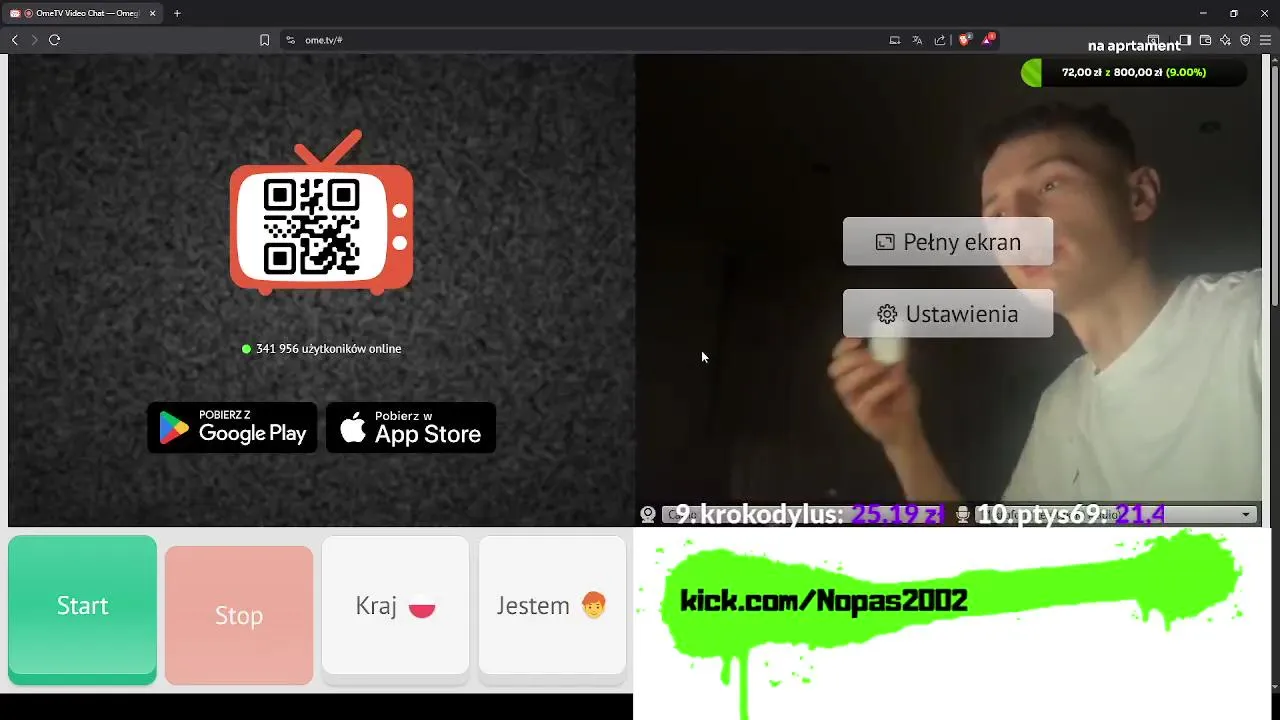
Task: Open the translate page icon
Action: (917, 40)
